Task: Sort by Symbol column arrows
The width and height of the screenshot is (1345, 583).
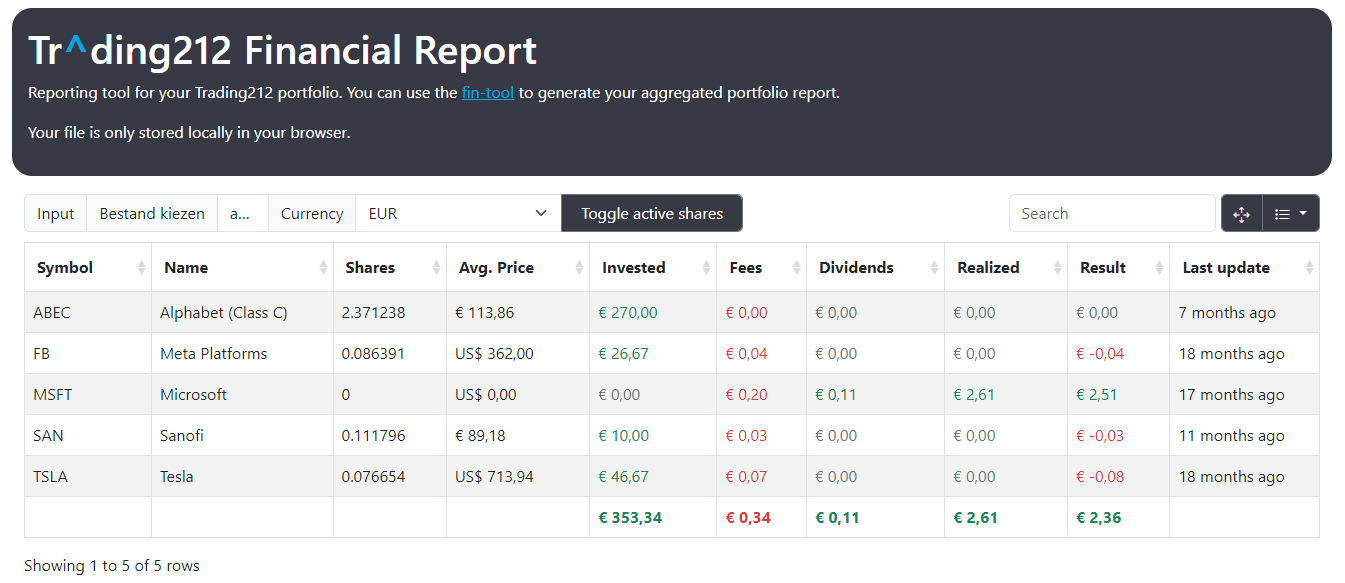Action: pos(141,268)
